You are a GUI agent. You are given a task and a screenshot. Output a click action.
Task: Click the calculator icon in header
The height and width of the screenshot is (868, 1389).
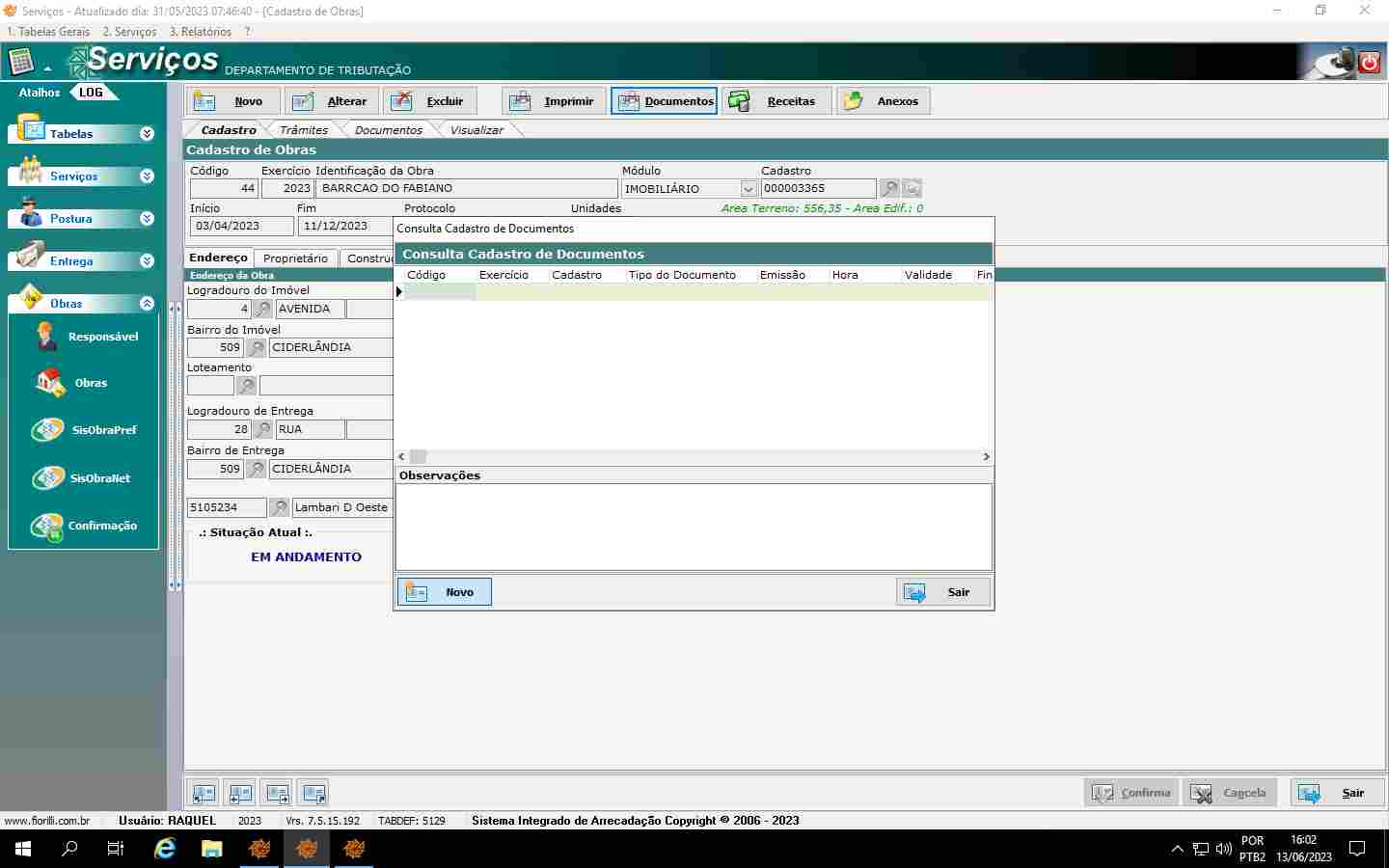[21, 63]
